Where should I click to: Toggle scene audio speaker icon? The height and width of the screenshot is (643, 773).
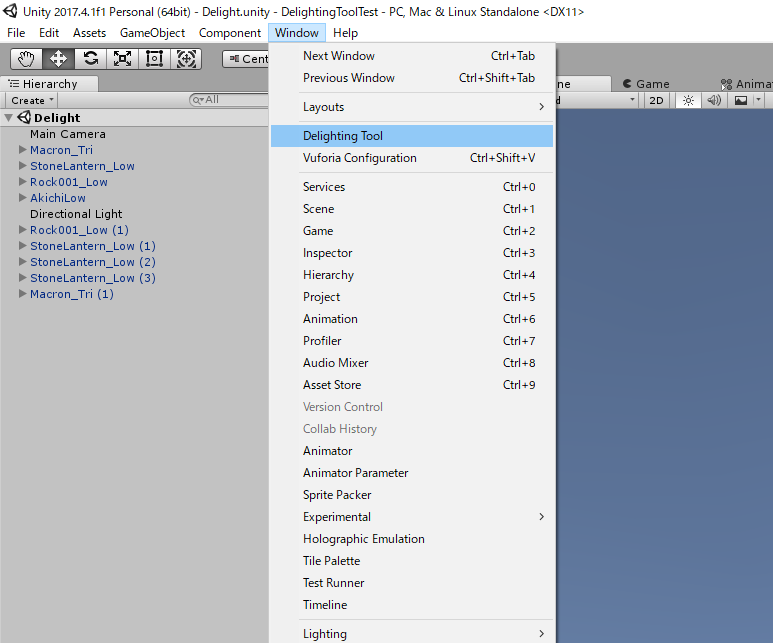click(x=713, y=101)
